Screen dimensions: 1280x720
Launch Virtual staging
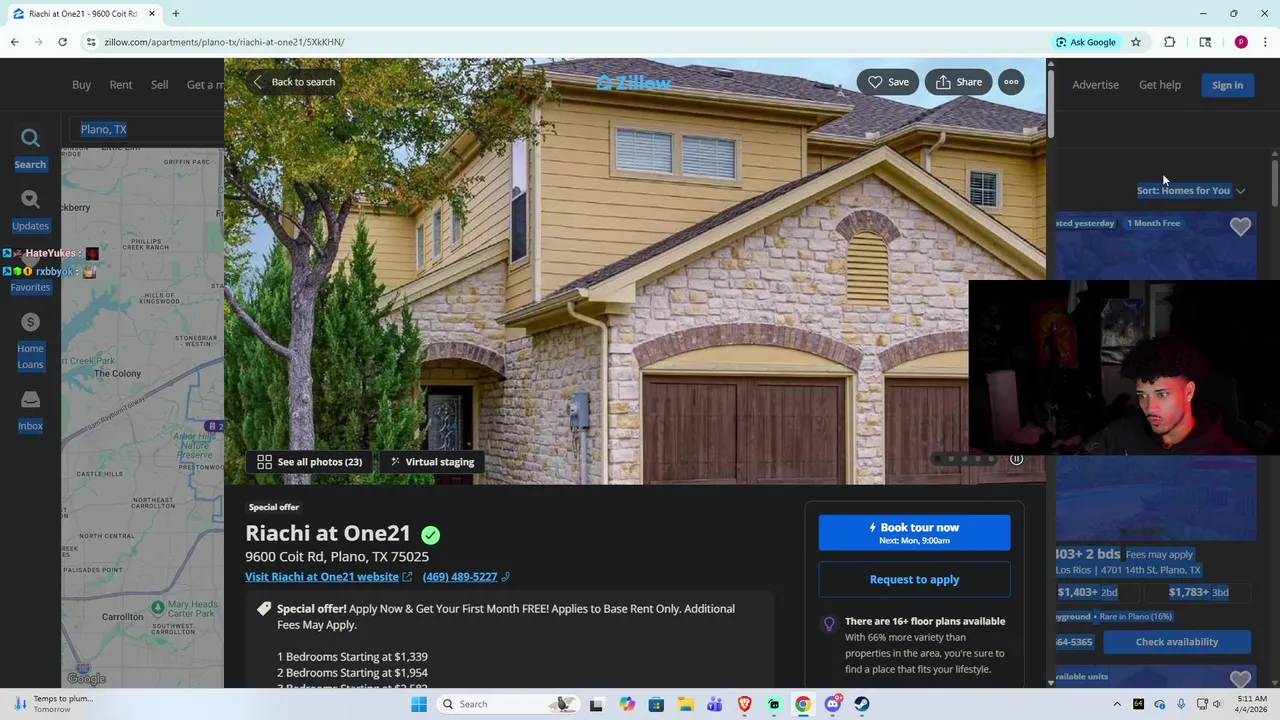(432, 462)
